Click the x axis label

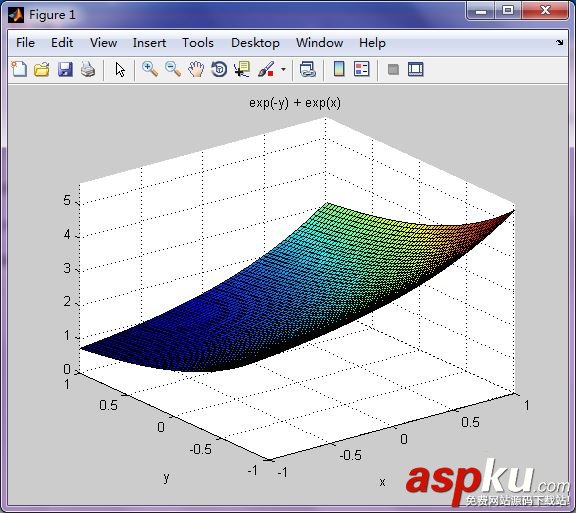coord(382,482)
